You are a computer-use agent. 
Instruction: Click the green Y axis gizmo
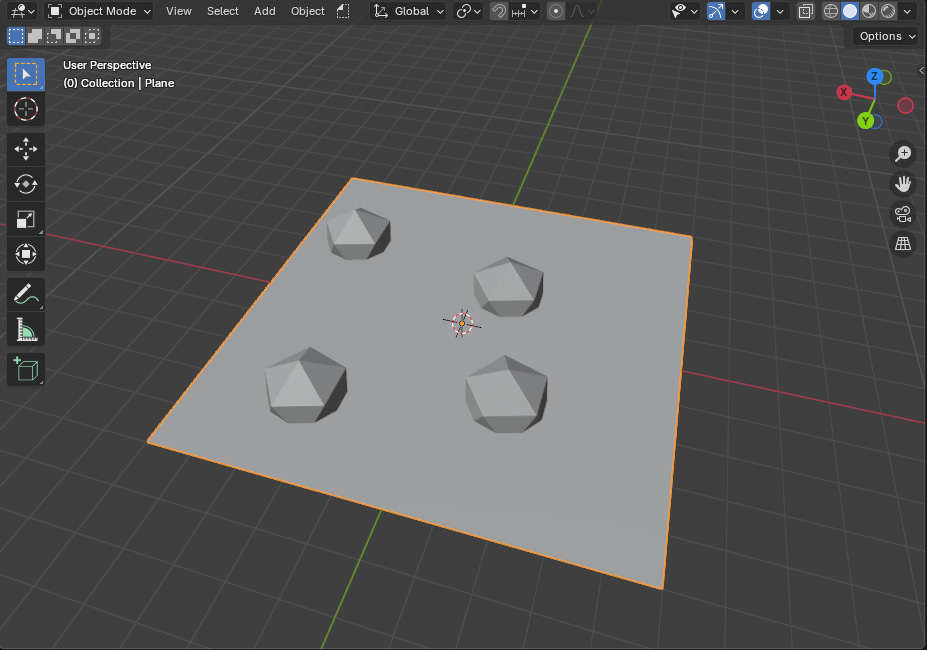click(866, 121)
